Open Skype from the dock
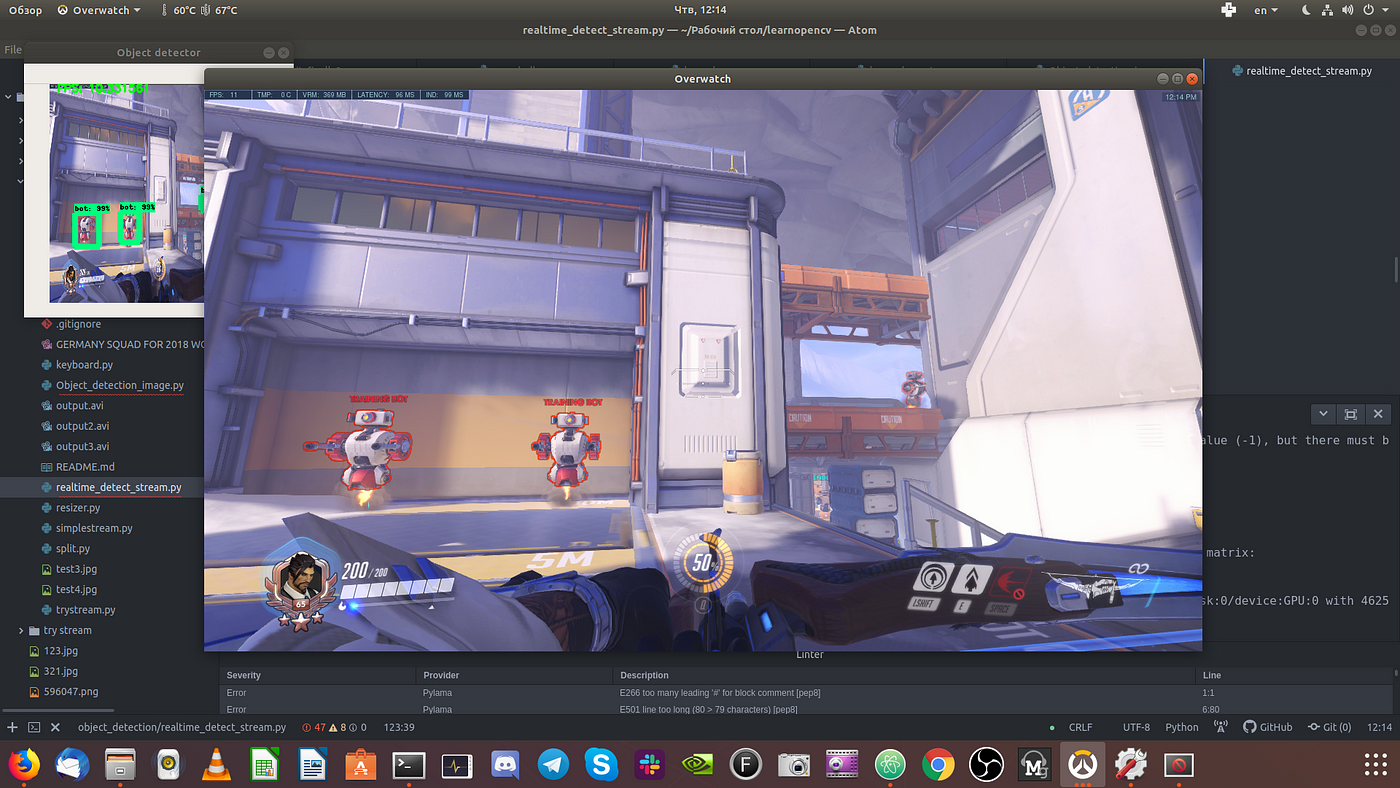 tap(602, 765)
